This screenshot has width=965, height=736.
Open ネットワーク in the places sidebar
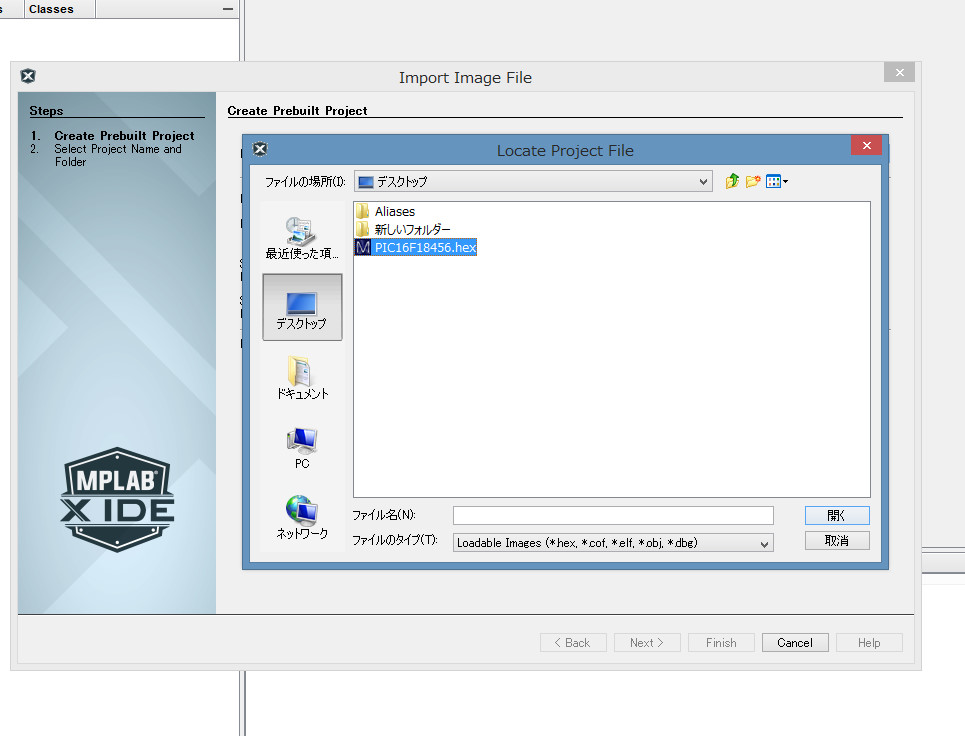tap(302, 518)
